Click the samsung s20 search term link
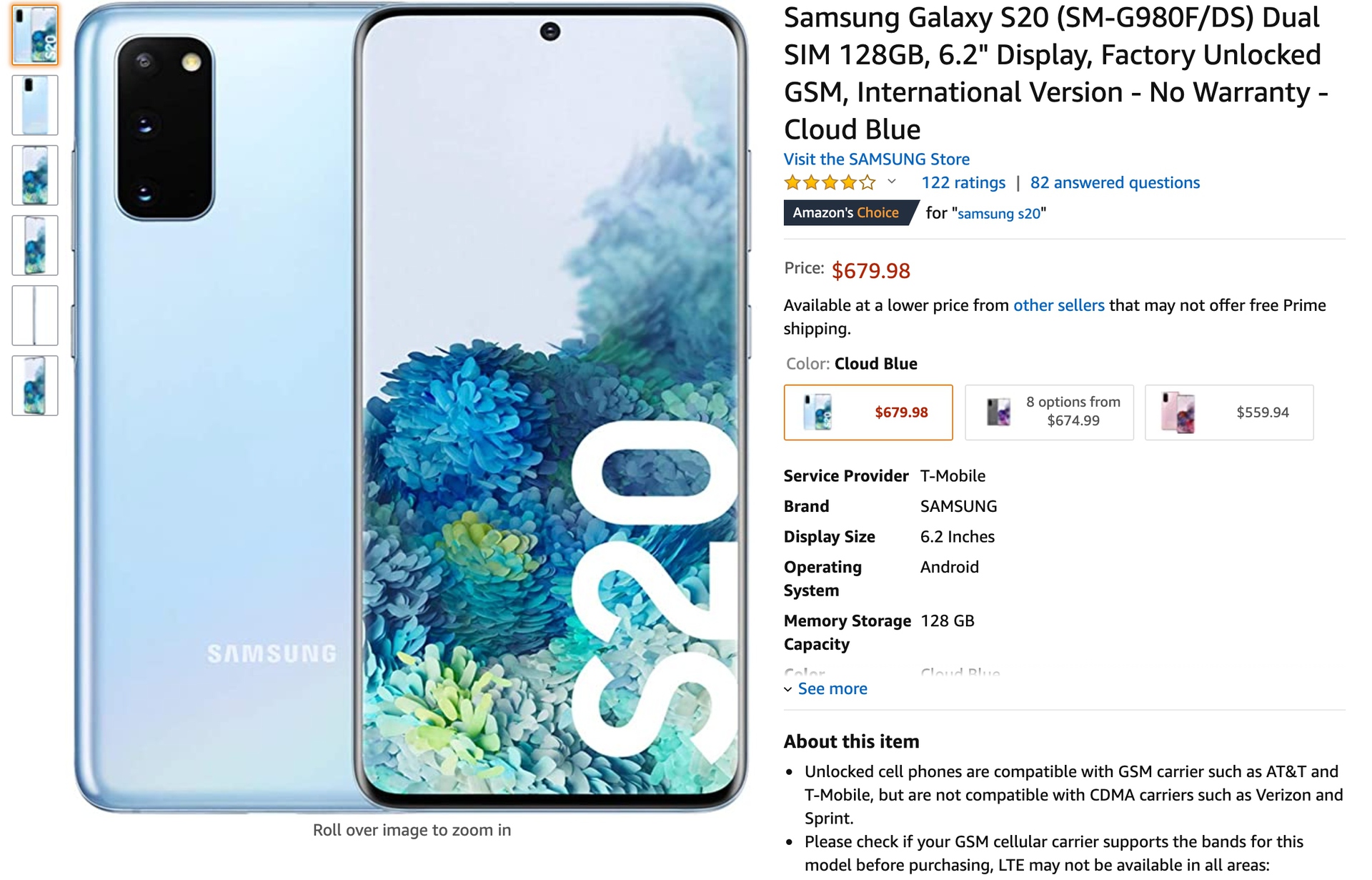The image size is (1372, 880). pos(999,213)
